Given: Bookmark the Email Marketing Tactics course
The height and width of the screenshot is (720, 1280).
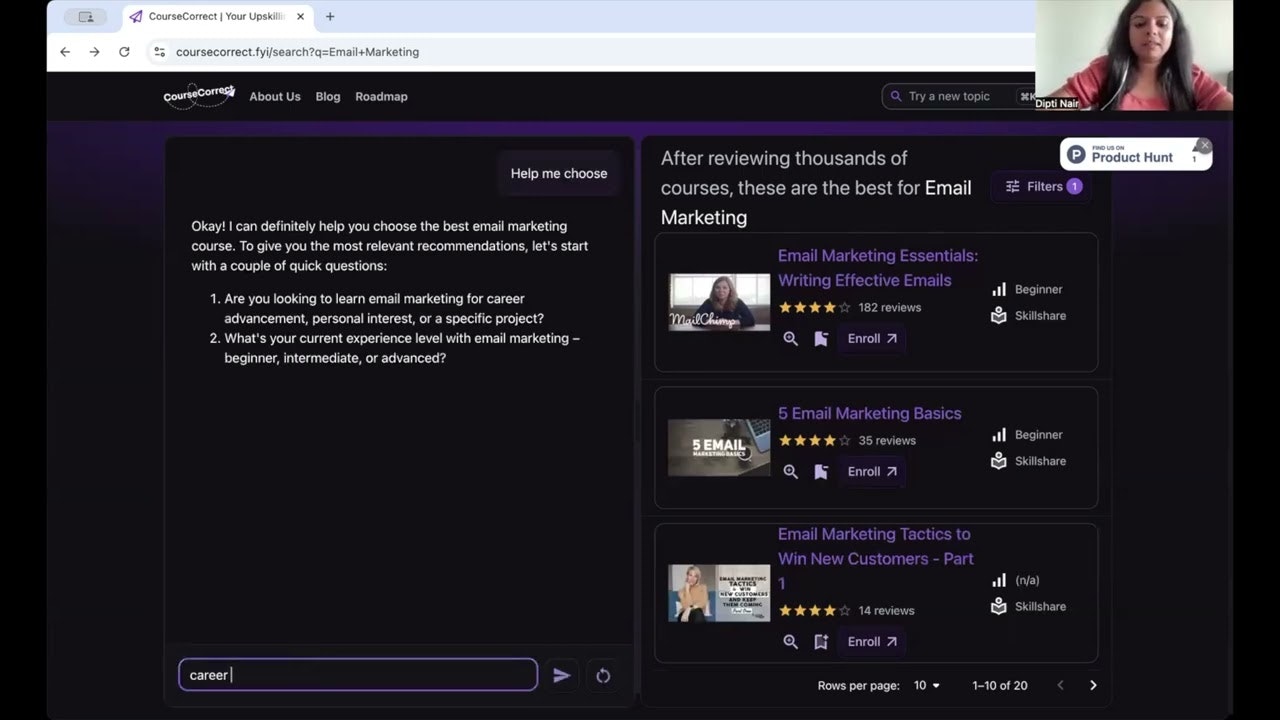Looking at the screenshot, I should click(x=821, y=642).
